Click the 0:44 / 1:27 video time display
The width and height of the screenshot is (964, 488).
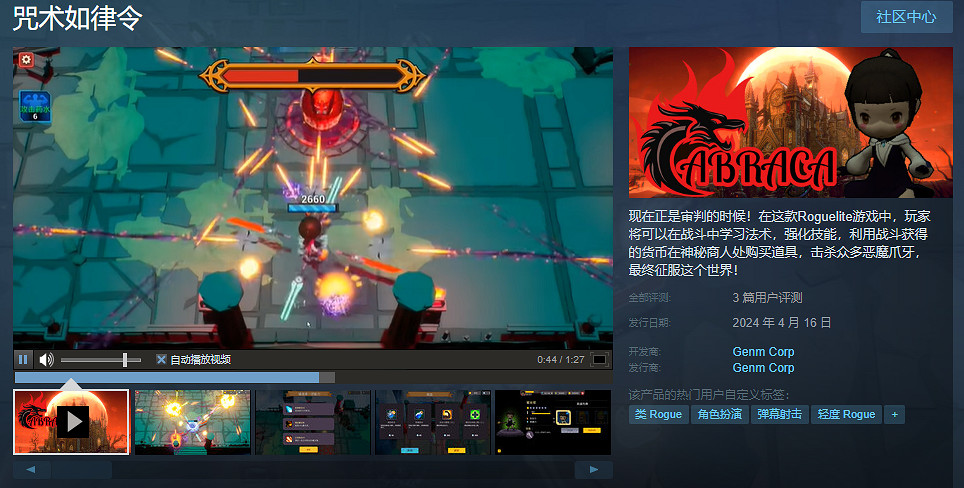[561, 360]
